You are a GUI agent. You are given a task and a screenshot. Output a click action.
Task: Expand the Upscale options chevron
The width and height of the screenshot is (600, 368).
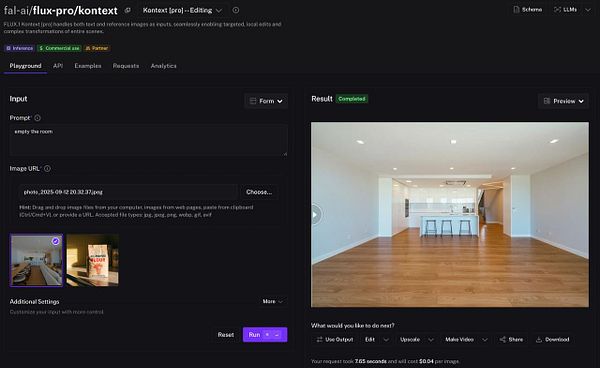[x=431, y=340]
